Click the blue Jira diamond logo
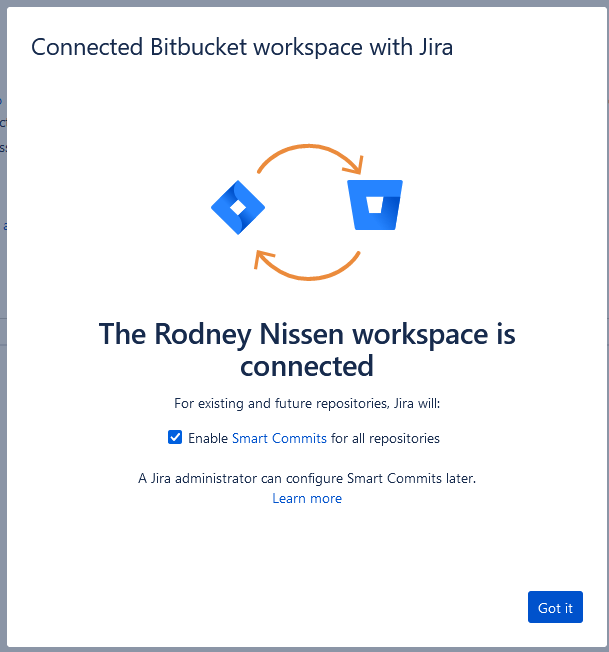This screenshot has height=652, width=609. tap(237, 208)
